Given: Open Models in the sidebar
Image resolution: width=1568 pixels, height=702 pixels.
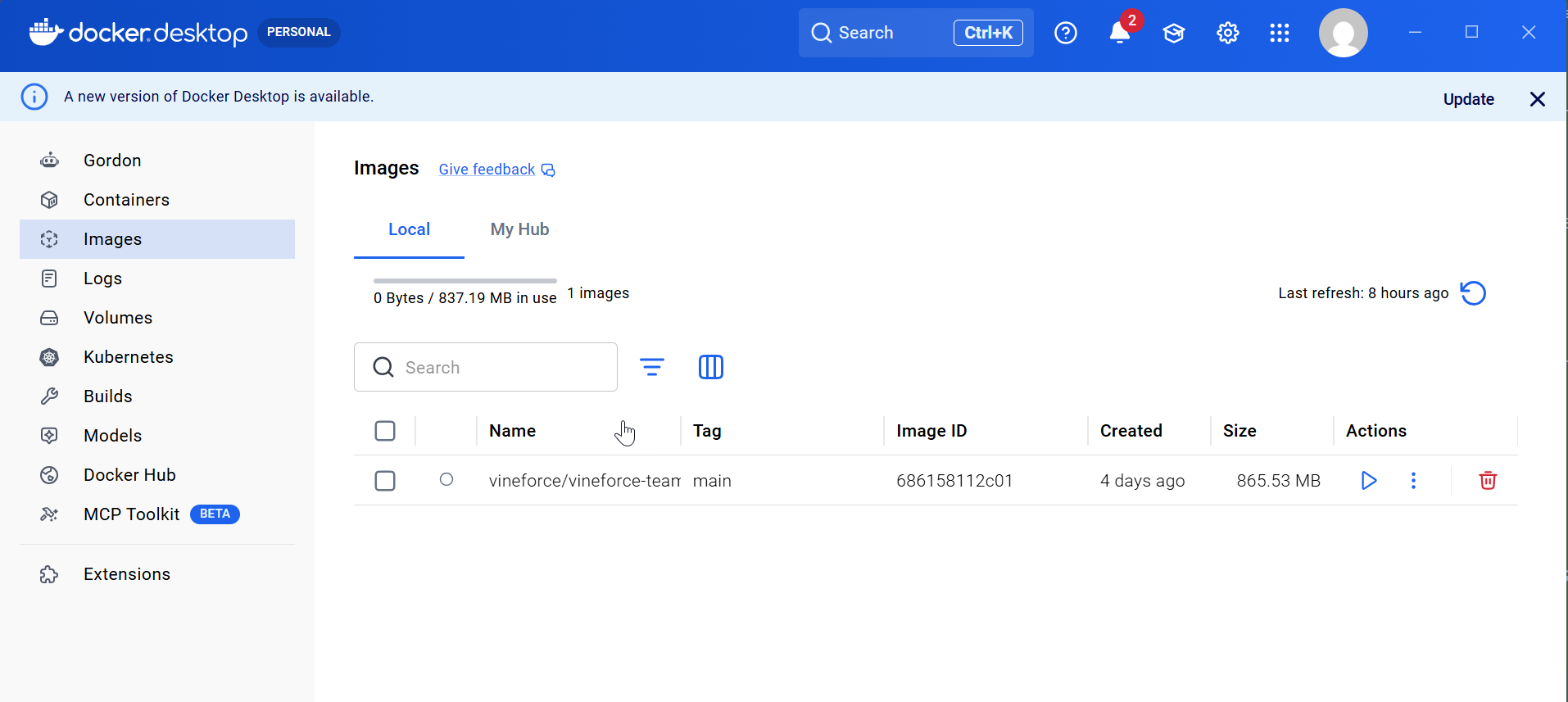Looking at the screenshot, I should tap(157, 436).
